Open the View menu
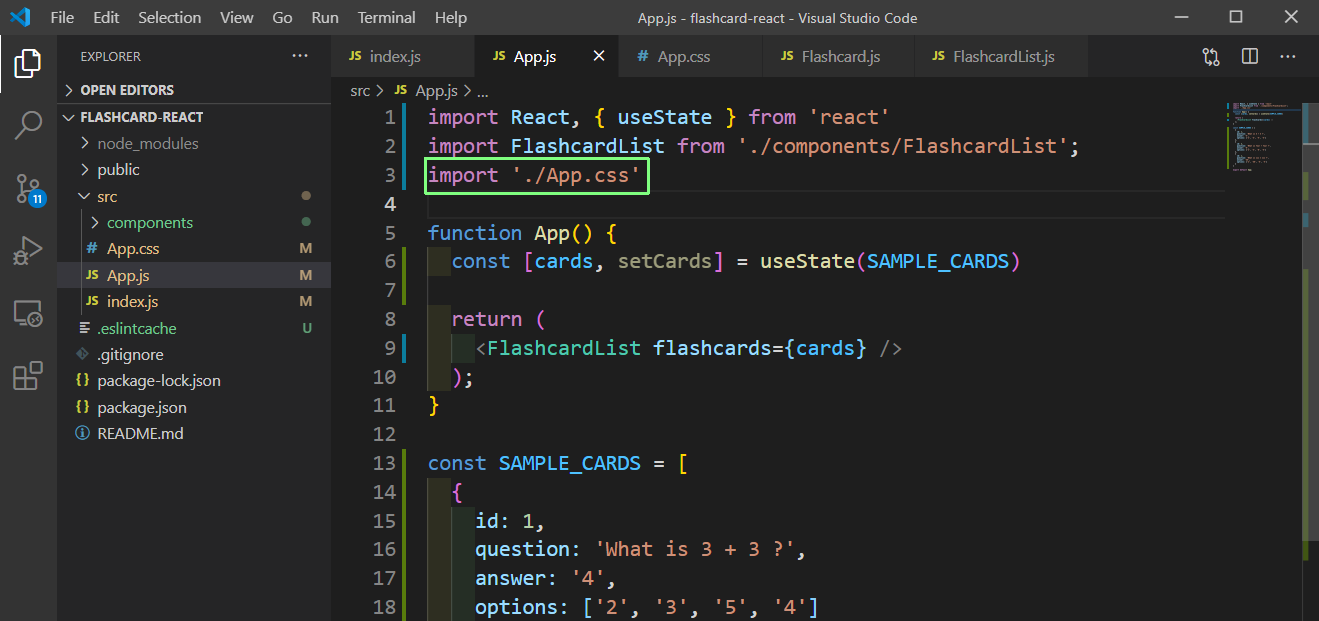The width and height of the screenshot is (1319, 621). [x=236, y=18]
